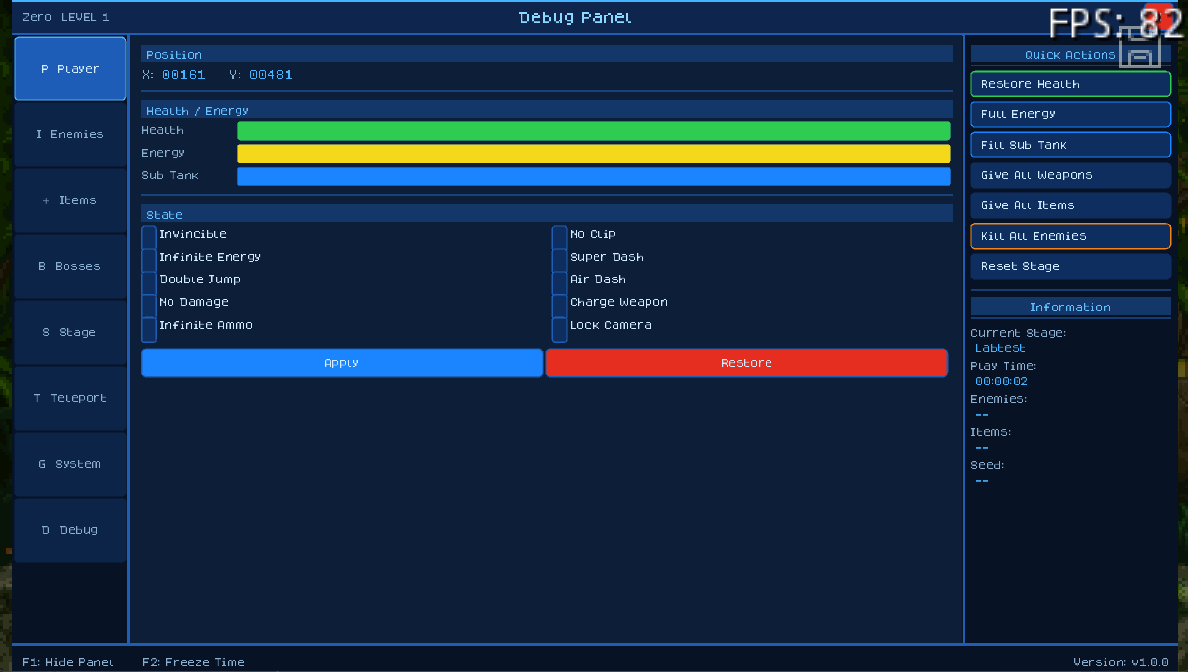Click Fill Sub Tank button
The width and height of the screenshot is (1188, 672).
pyautogui.click(x=1071, y=145)
